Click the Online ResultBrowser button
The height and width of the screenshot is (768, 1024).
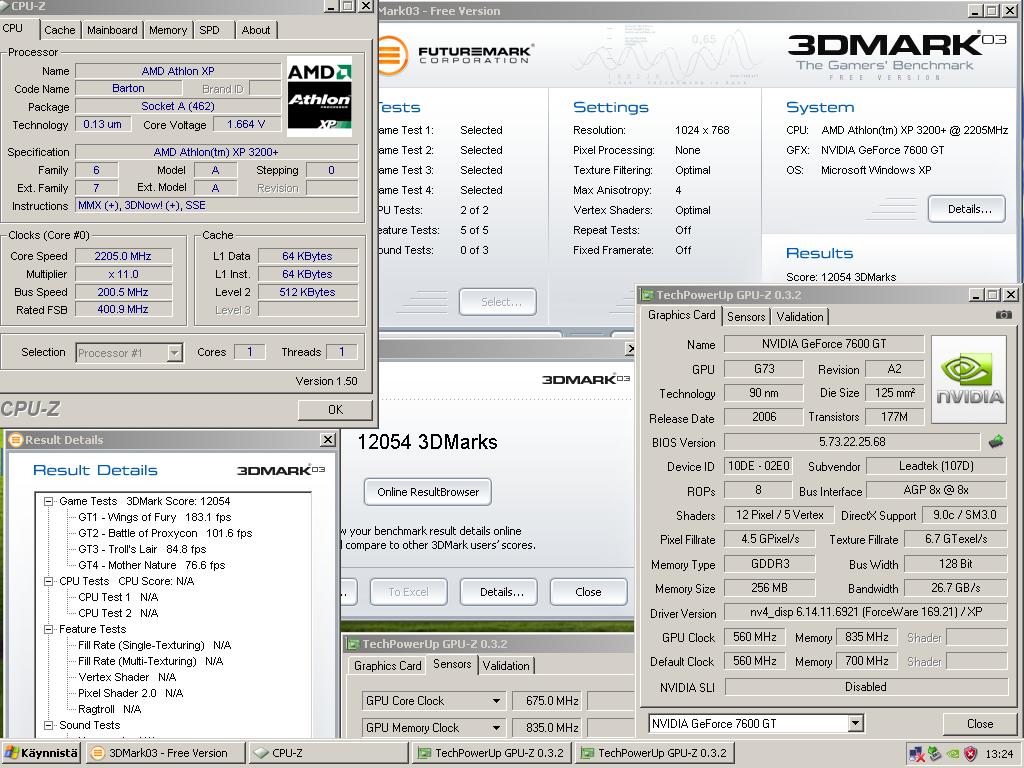[x=428, y=492]
